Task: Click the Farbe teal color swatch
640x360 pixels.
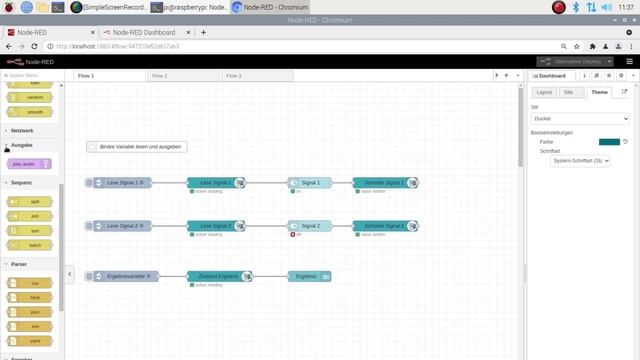Action: [609, 142]
